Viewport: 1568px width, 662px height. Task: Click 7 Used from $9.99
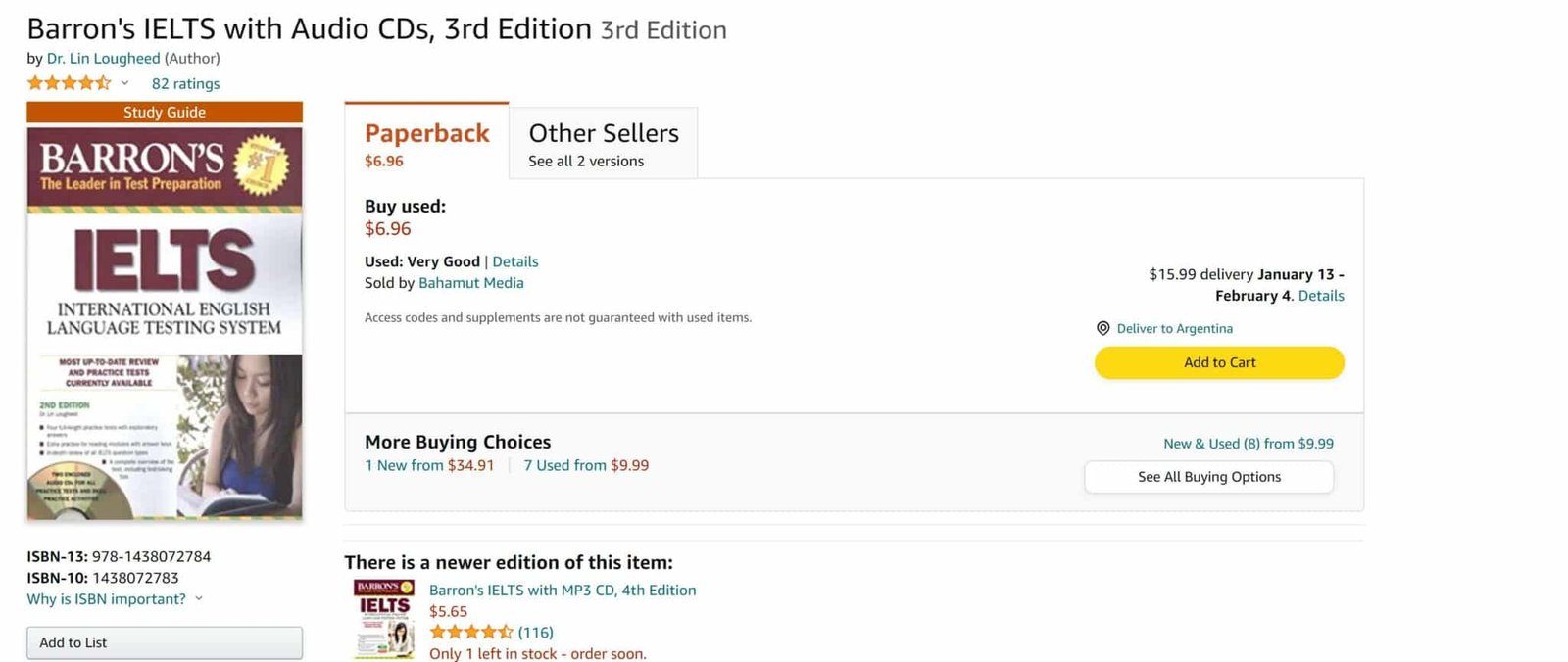[x=586, y=465]
